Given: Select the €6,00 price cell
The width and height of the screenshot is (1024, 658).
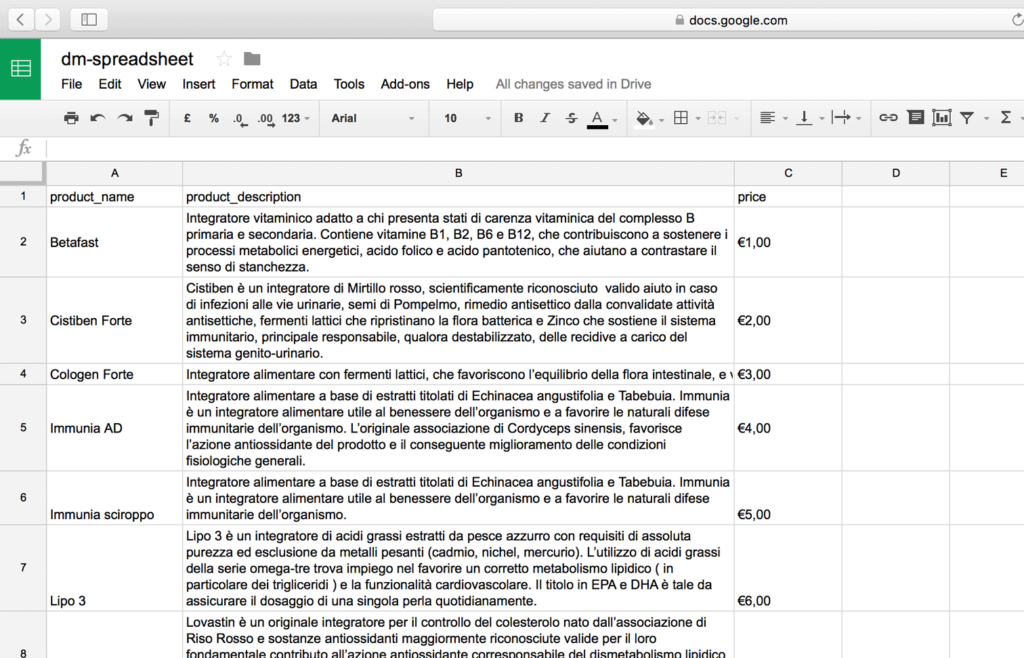Looking at the screenshot, I should pyautogui.click(x=788, y=569).
